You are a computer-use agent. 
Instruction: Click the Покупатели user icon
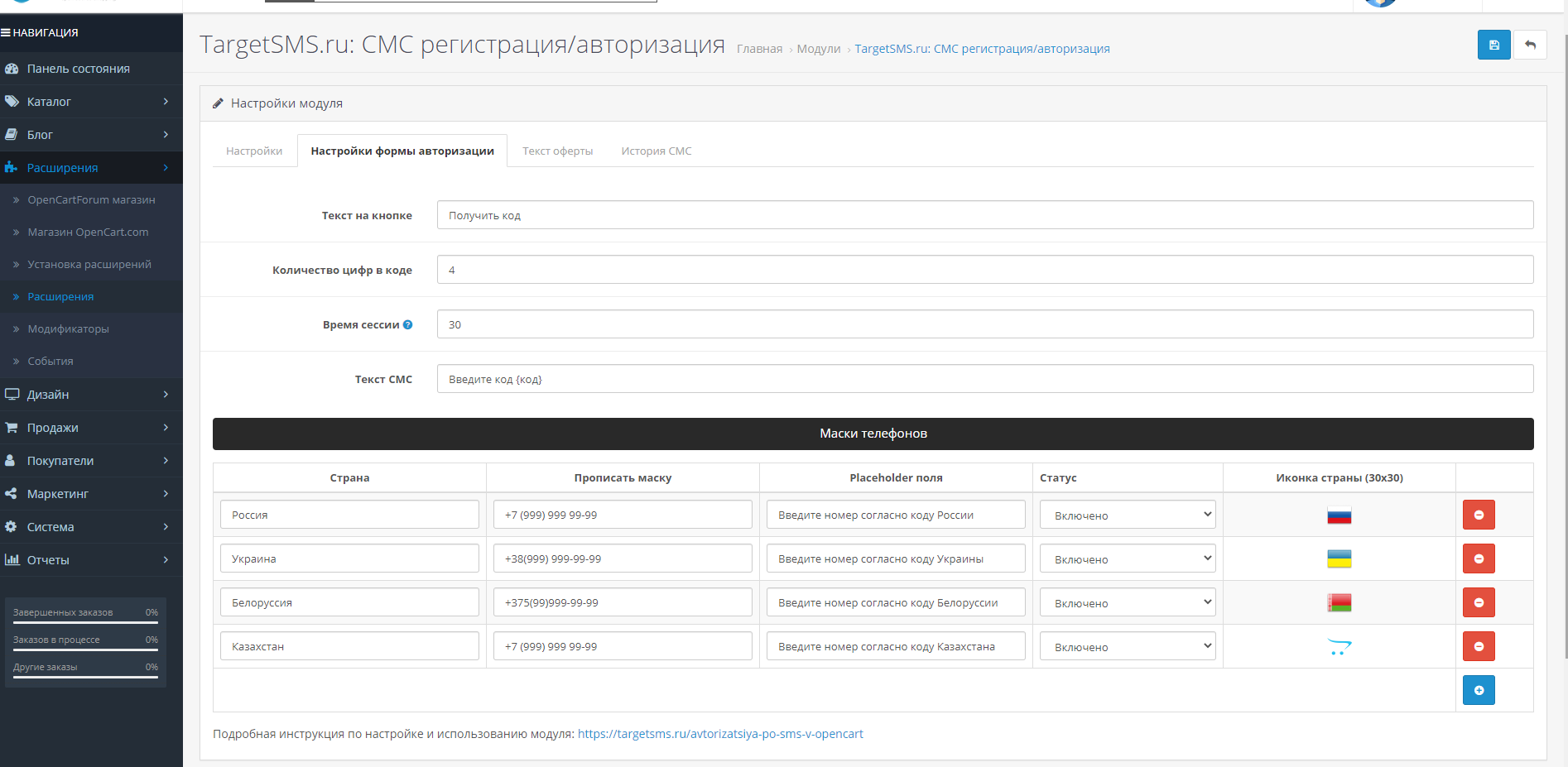(10, 461)
